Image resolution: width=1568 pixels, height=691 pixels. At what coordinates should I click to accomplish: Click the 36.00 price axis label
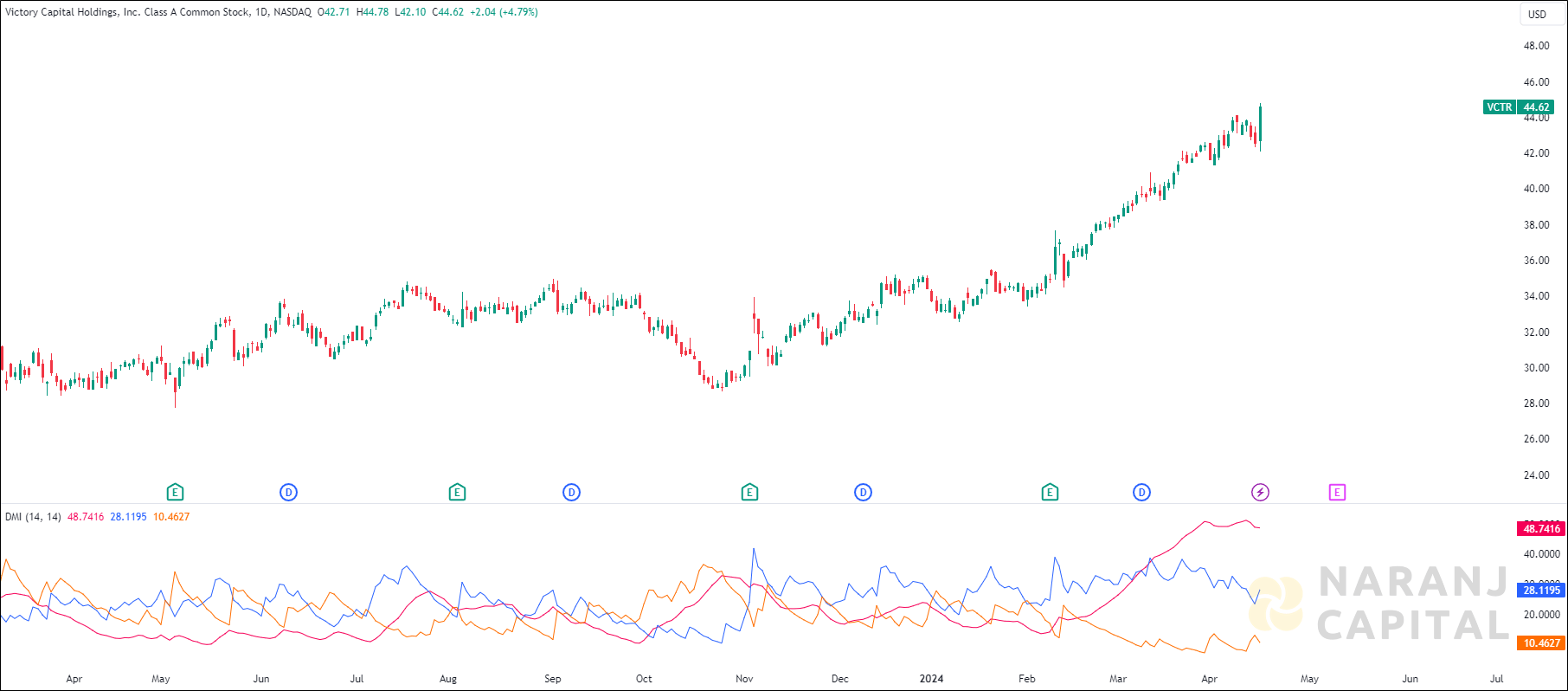[x=1536, y=261]
